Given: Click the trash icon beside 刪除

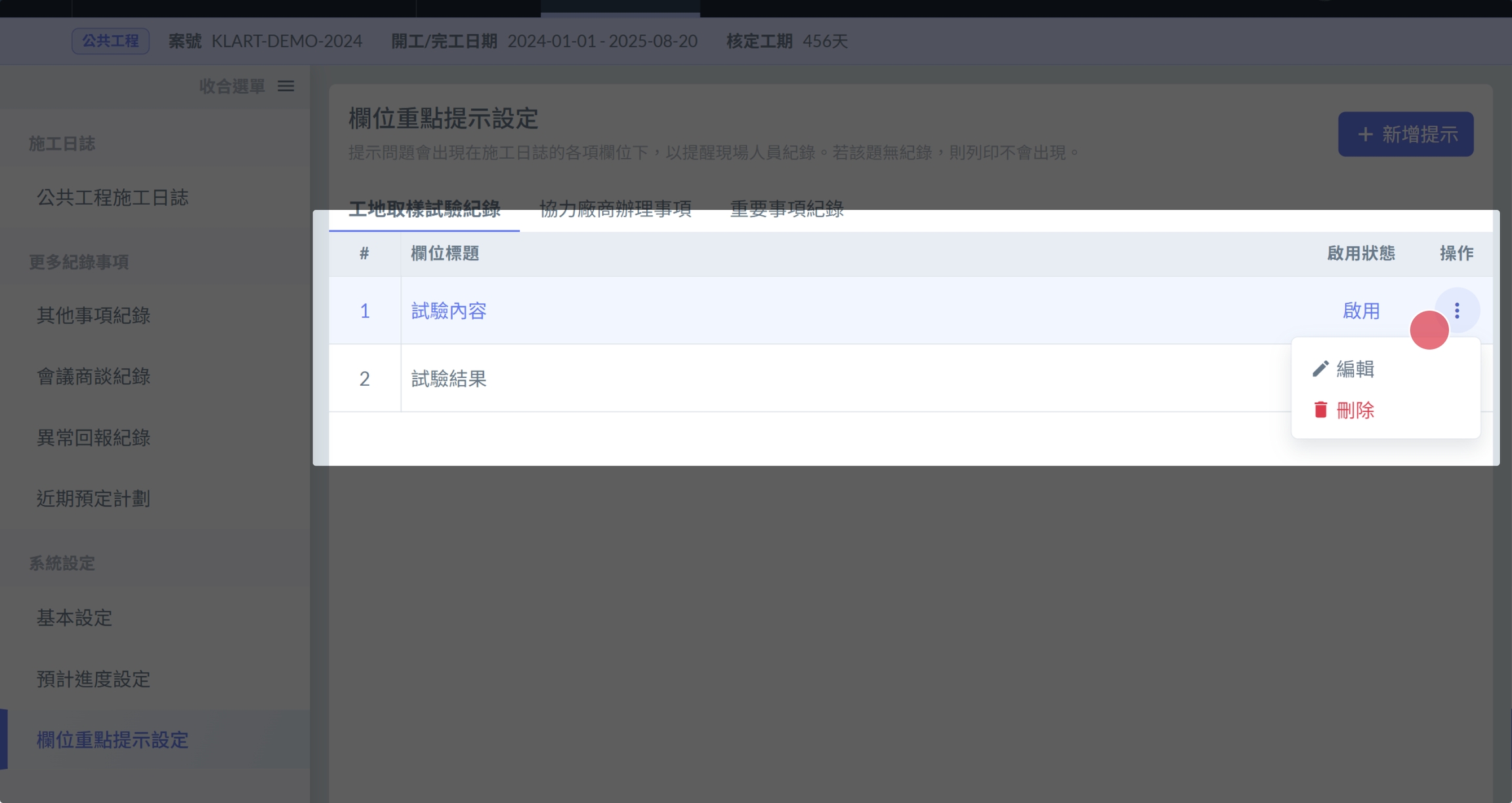Looking at the screenshot, I should point(1320,410).
